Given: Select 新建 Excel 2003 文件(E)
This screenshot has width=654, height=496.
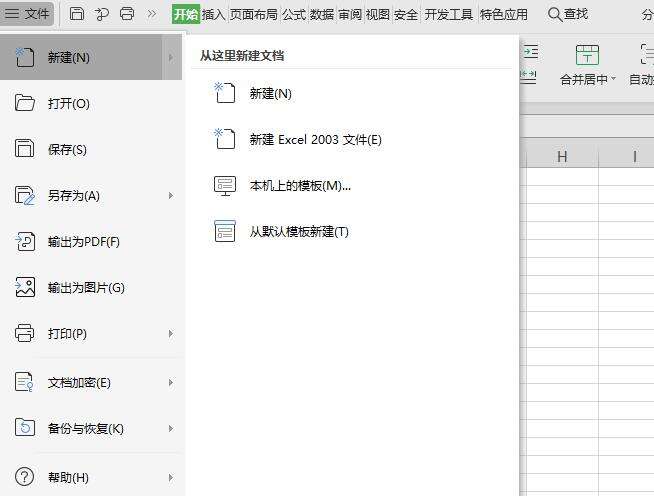Looking at the screenshot, I should click(x=316, y=139).
